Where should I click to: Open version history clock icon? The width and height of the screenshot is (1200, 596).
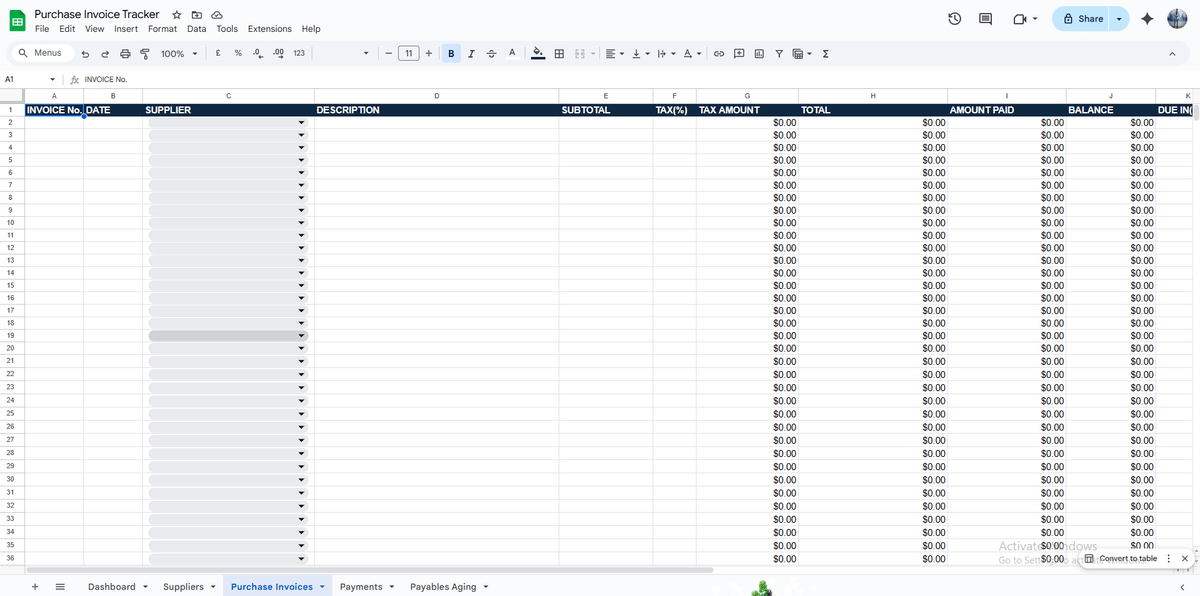click(x=955, y=19)
